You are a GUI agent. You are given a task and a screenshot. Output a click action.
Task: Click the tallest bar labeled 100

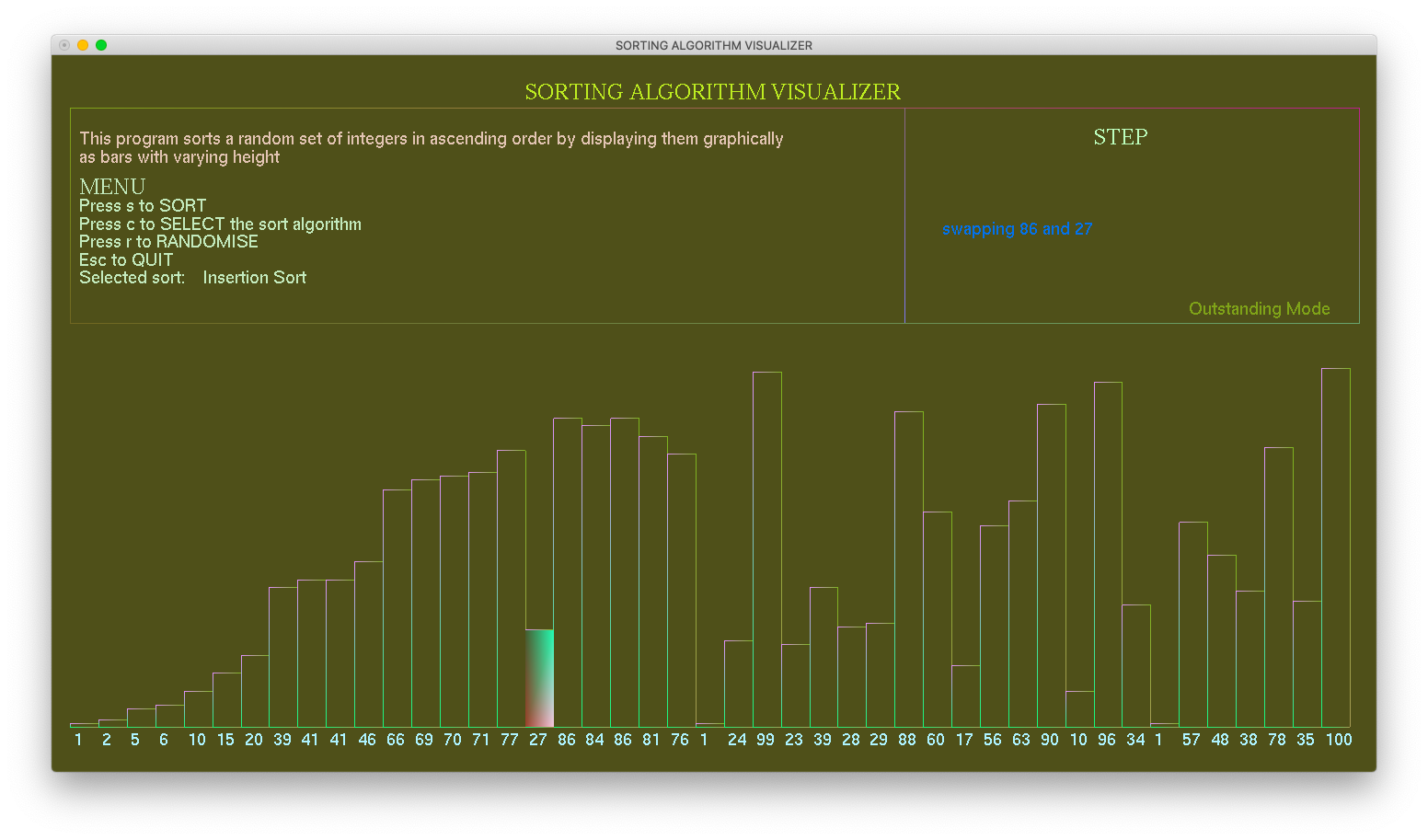[x=1335, y=547]
